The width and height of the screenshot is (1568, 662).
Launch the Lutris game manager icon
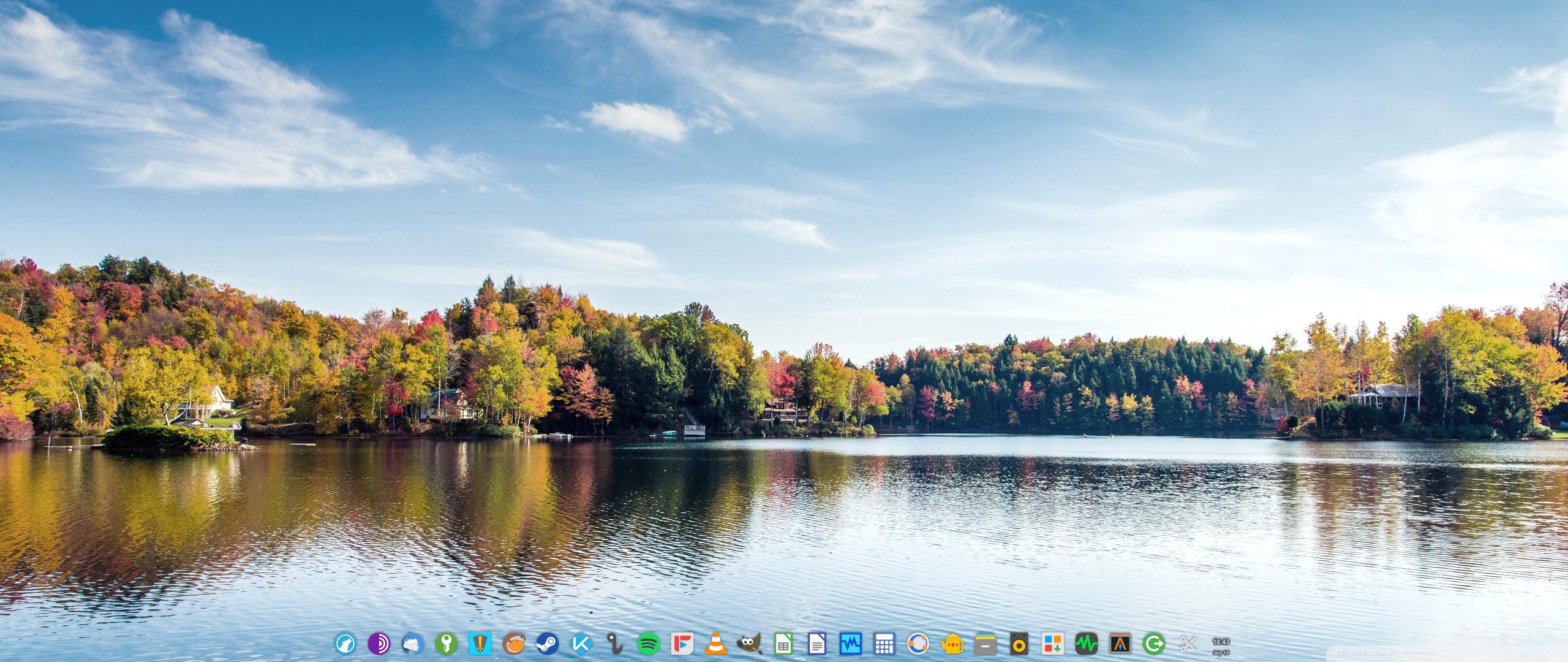(x=513, y=644)
